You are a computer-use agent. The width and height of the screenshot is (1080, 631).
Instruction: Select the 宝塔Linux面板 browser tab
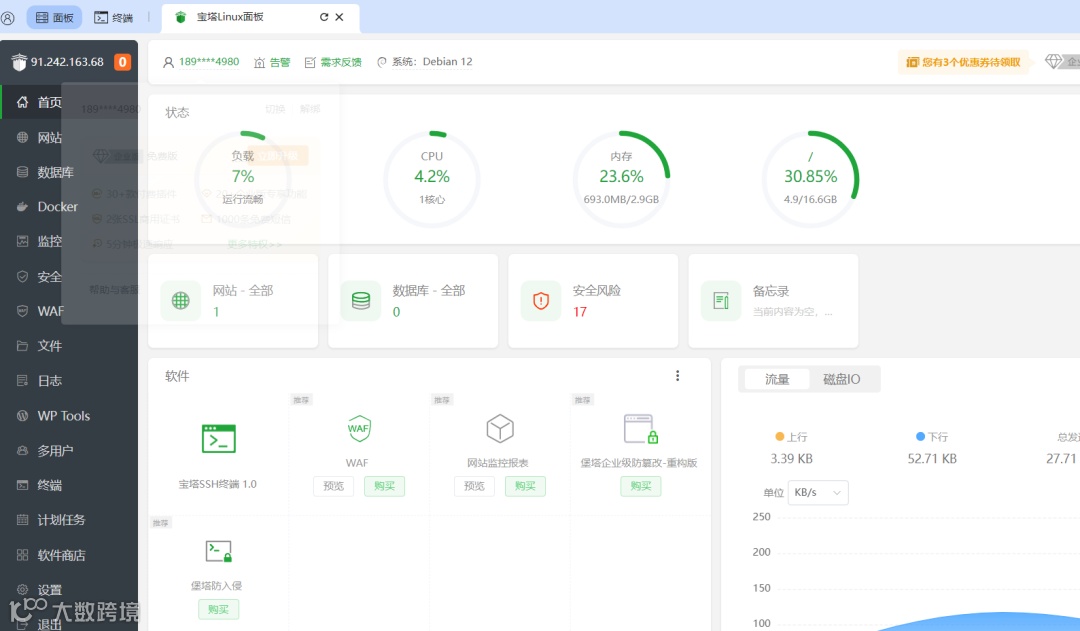pyautogui.click(x=260, y=17)
